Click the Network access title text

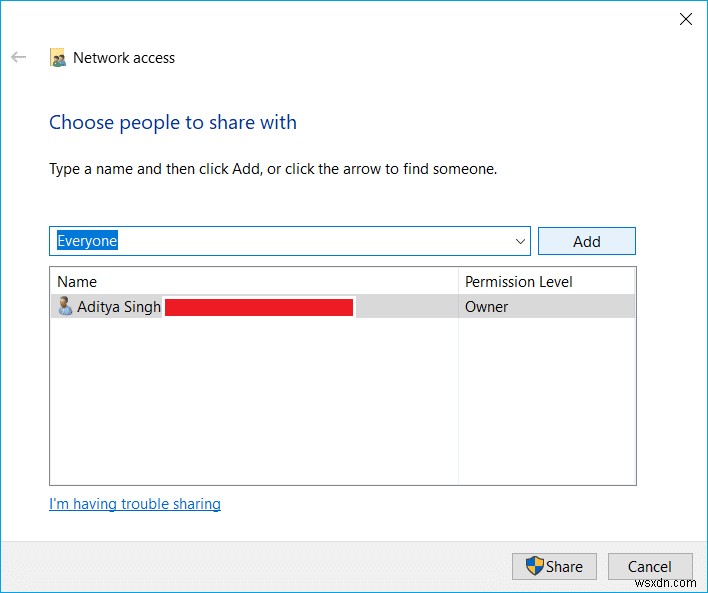point(124,58)
